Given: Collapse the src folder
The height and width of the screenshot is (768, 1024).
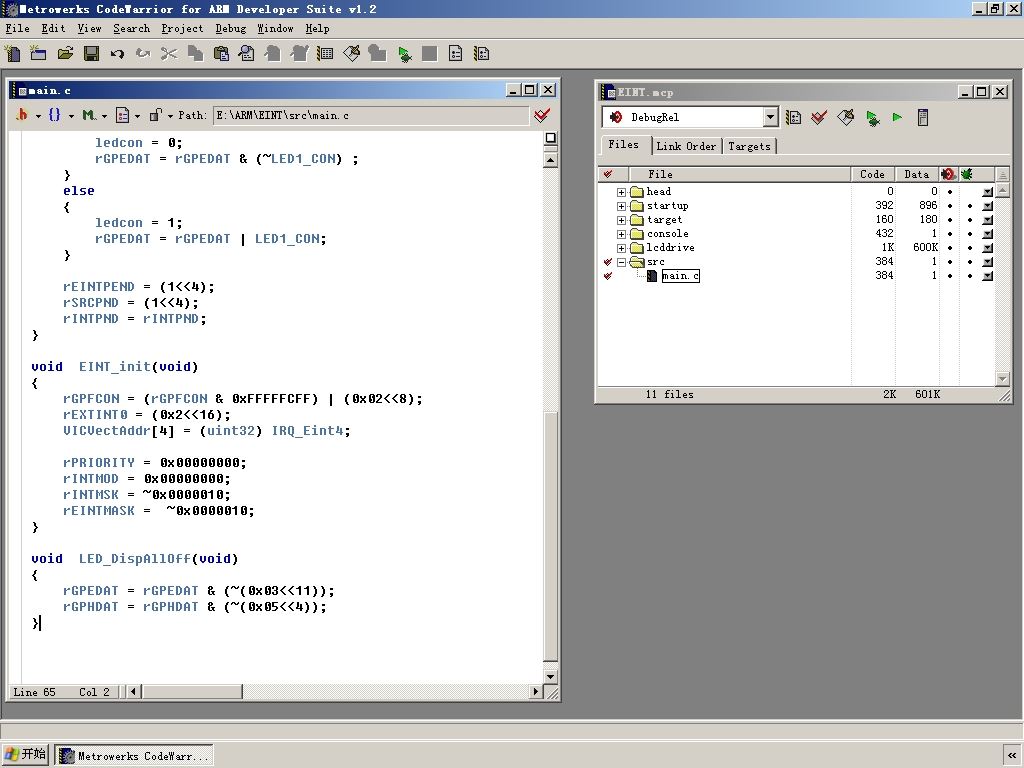Looking at the screenshot, I should (622, 262).
